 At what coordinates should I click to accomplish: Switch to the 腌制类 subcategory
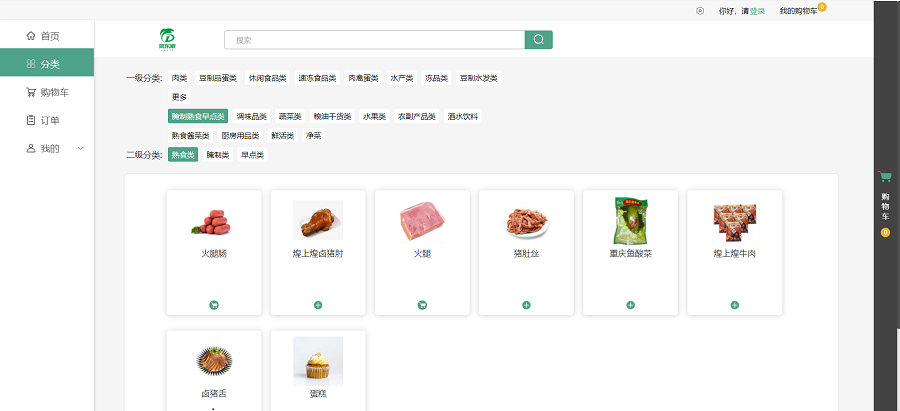click(x=217, y=155)
